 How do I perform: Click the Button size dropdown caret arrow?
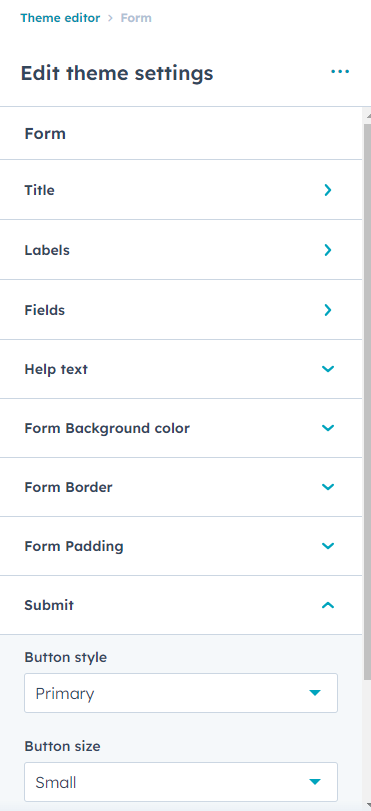tap(315, 782)
